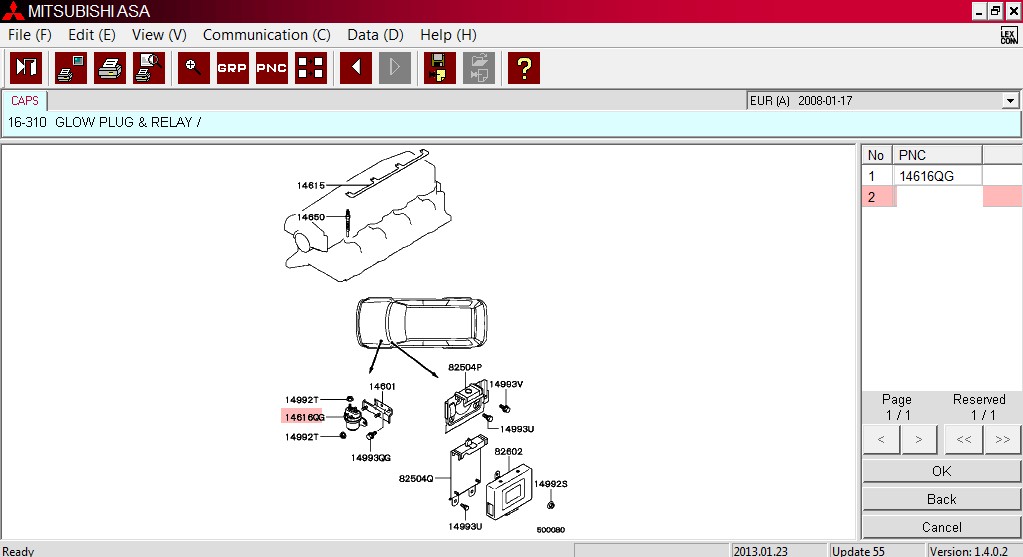This screenshot has width=1023, height=557.
Task: Open help with question mark icon
Action: pyautogui.click(x=524, y=68)
